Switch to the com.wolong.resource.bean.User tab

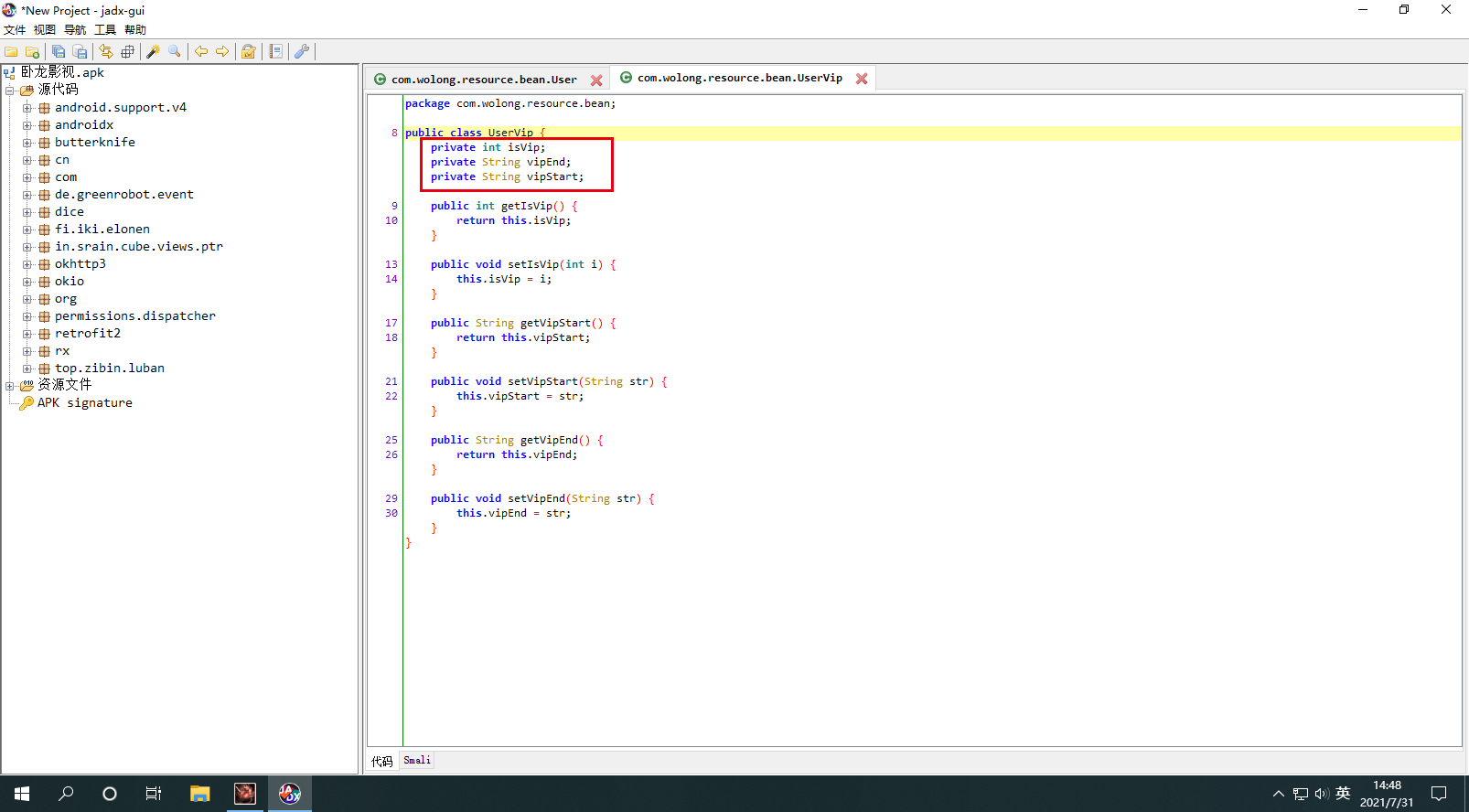point(484,80)
